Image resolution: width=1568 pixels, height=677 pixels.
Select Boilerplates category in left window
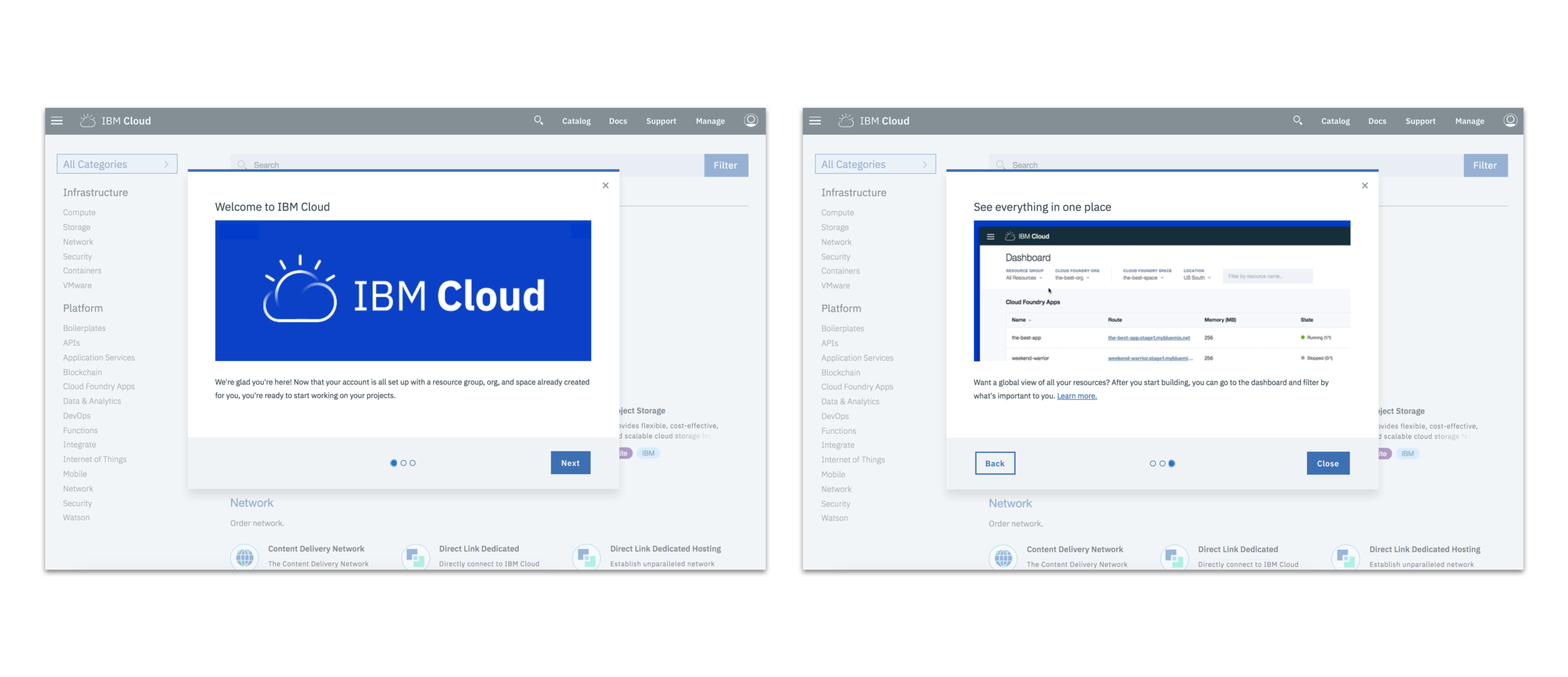(x=84, y=328)
